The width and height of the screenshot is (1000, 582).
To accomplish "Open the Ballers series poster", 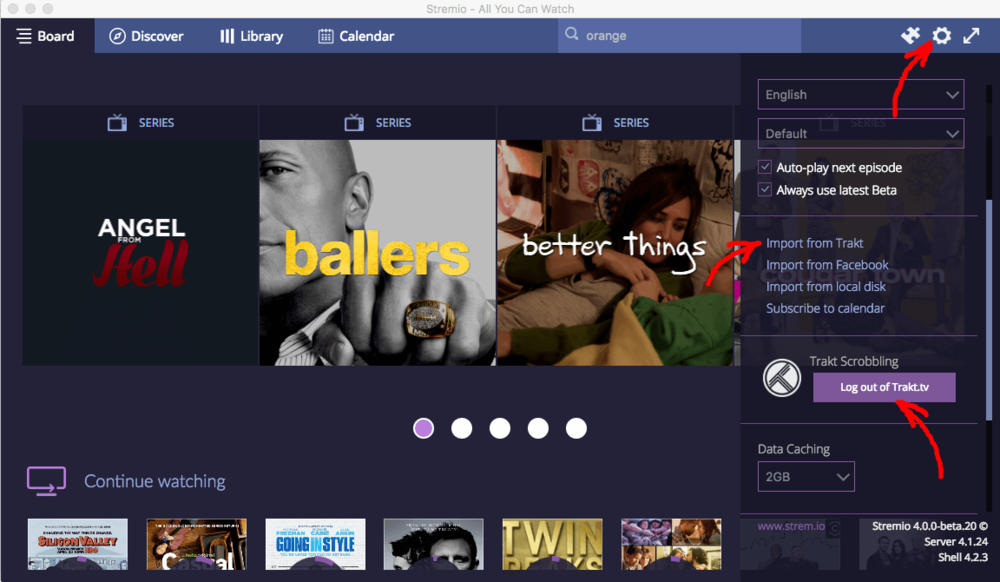I will pyautogui.click(x=378, y=252).
